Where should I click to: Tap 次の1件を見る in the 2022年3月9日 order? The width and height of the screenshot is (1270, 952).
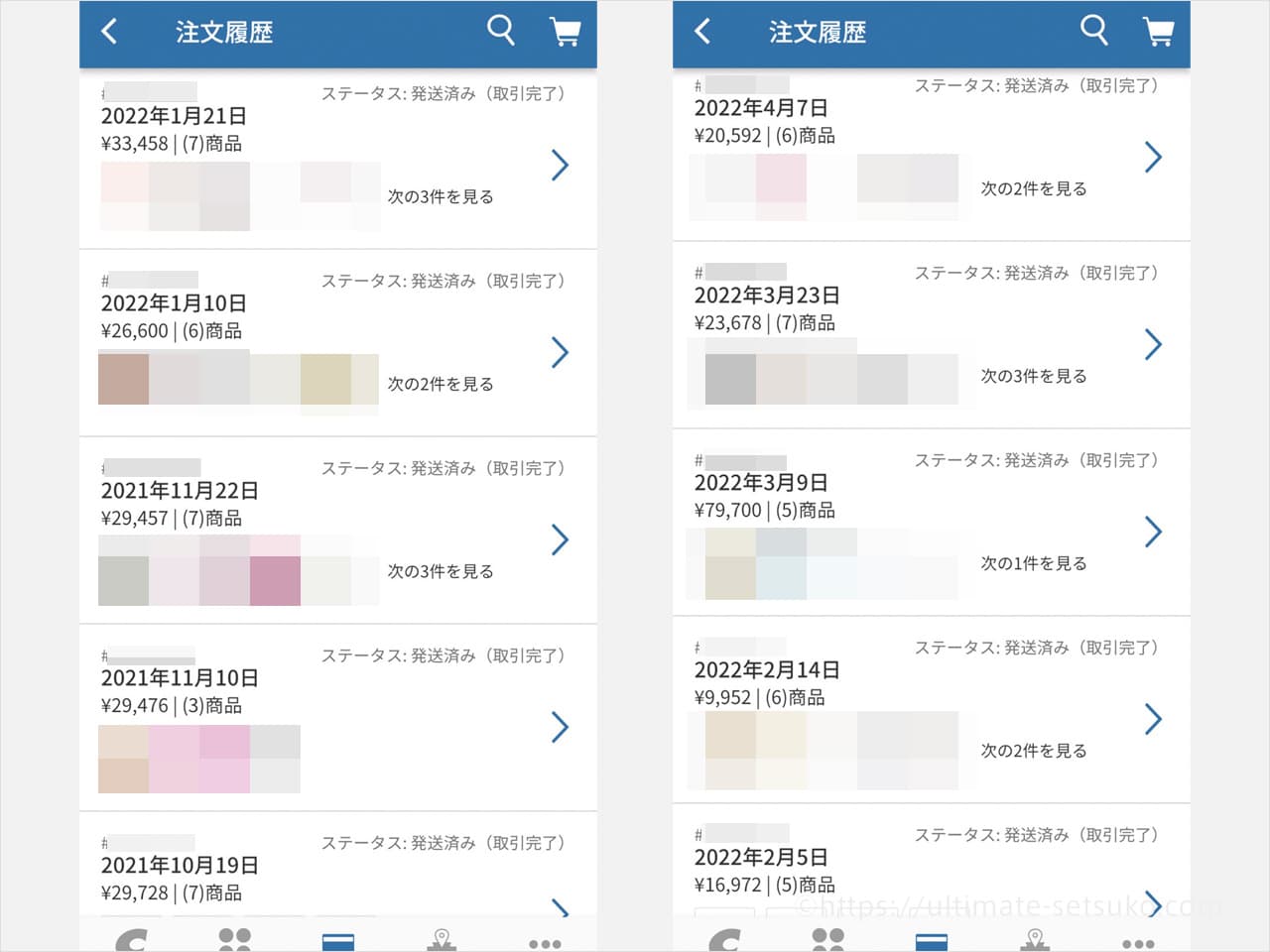coord(1034,563)
